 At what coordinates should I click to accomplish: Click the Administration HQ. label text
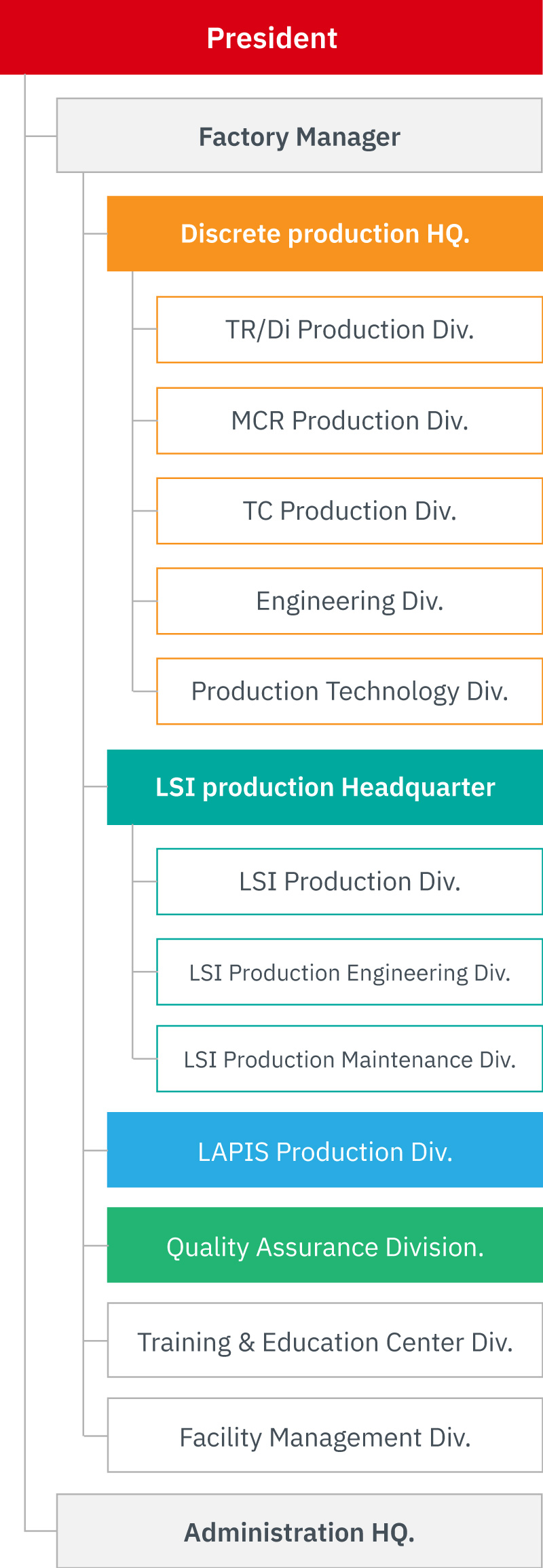(x=299, y=1533)
